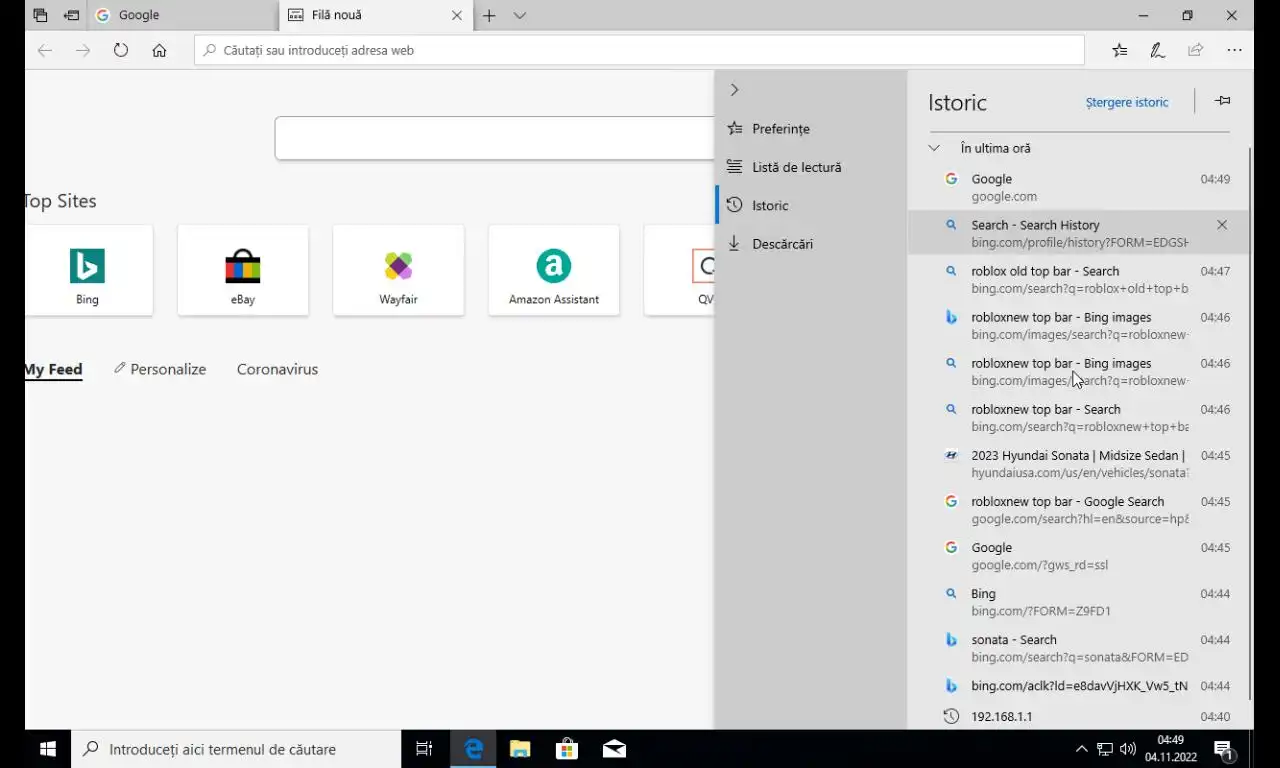Open the Bing history entry at 04:44
Screen dimensions: 1280x768
[x=1078, y=601]
